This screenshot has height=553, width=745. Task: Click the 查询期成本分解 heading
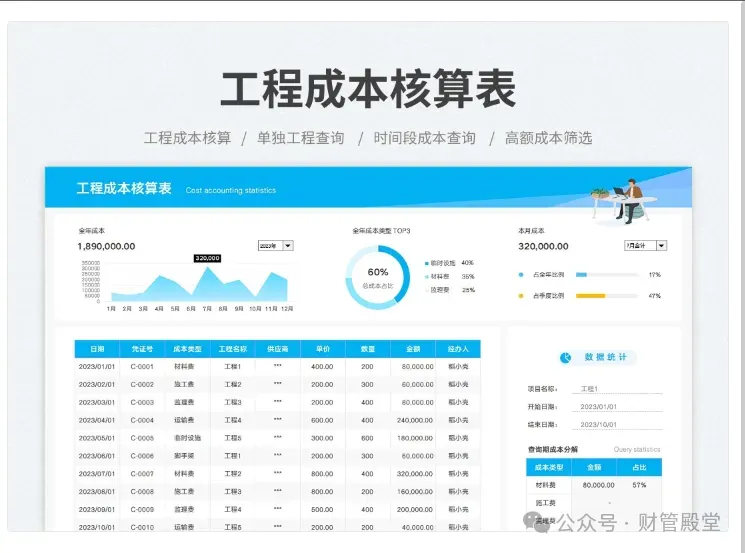553,449
